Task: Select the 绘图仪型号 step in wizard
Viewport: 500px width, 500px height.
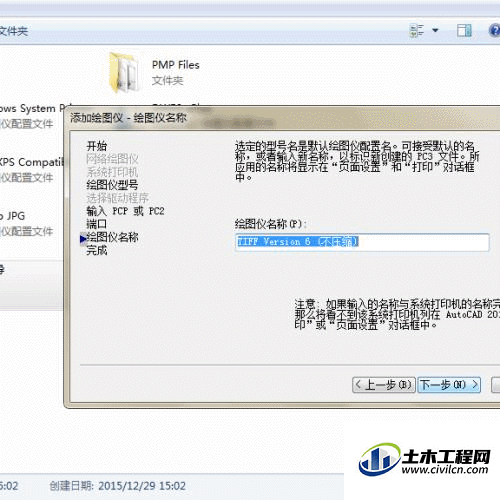Action: pyautogui.click(x=112, y=185)
